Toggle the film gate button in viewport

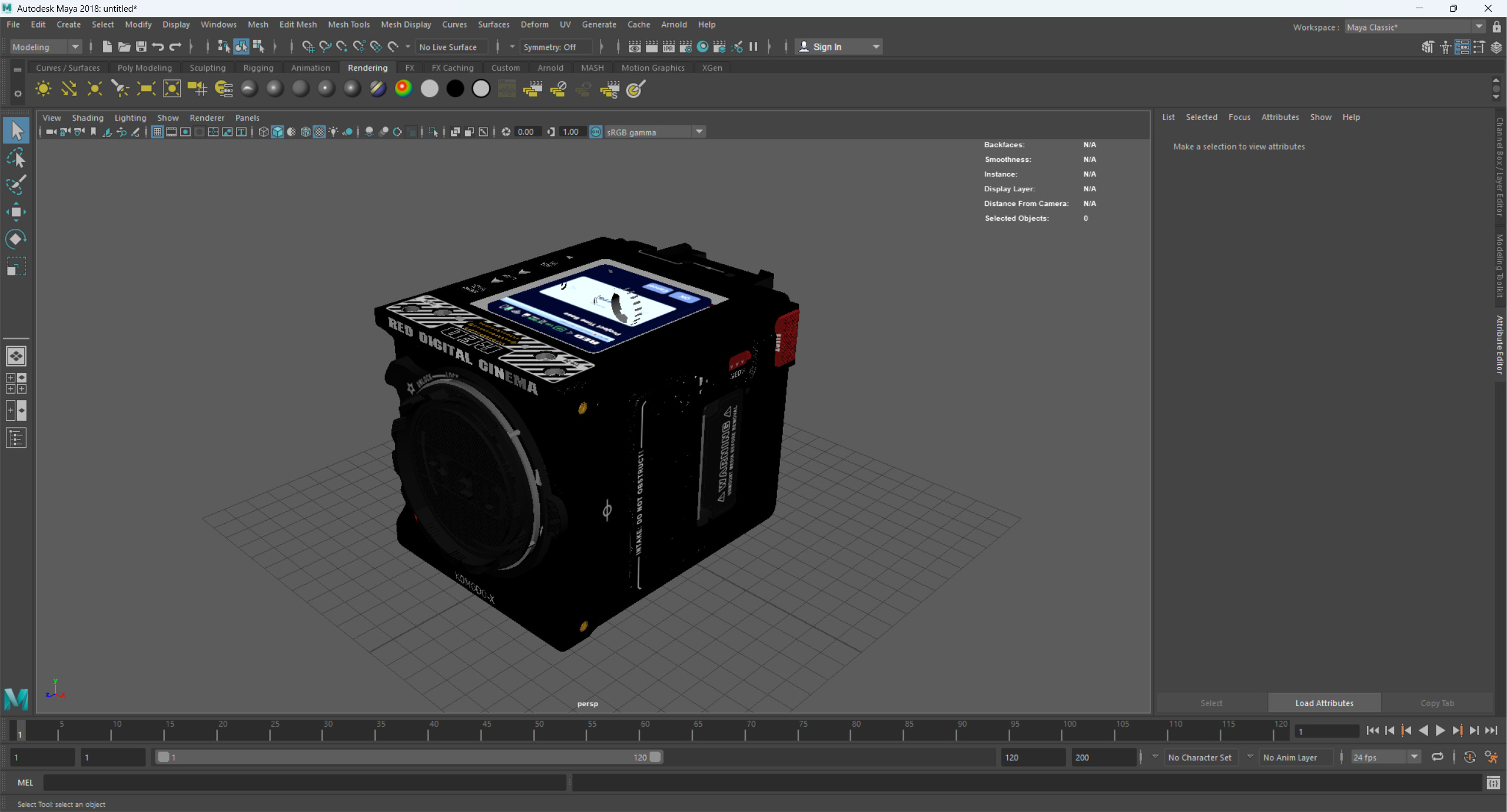(171, 132)
